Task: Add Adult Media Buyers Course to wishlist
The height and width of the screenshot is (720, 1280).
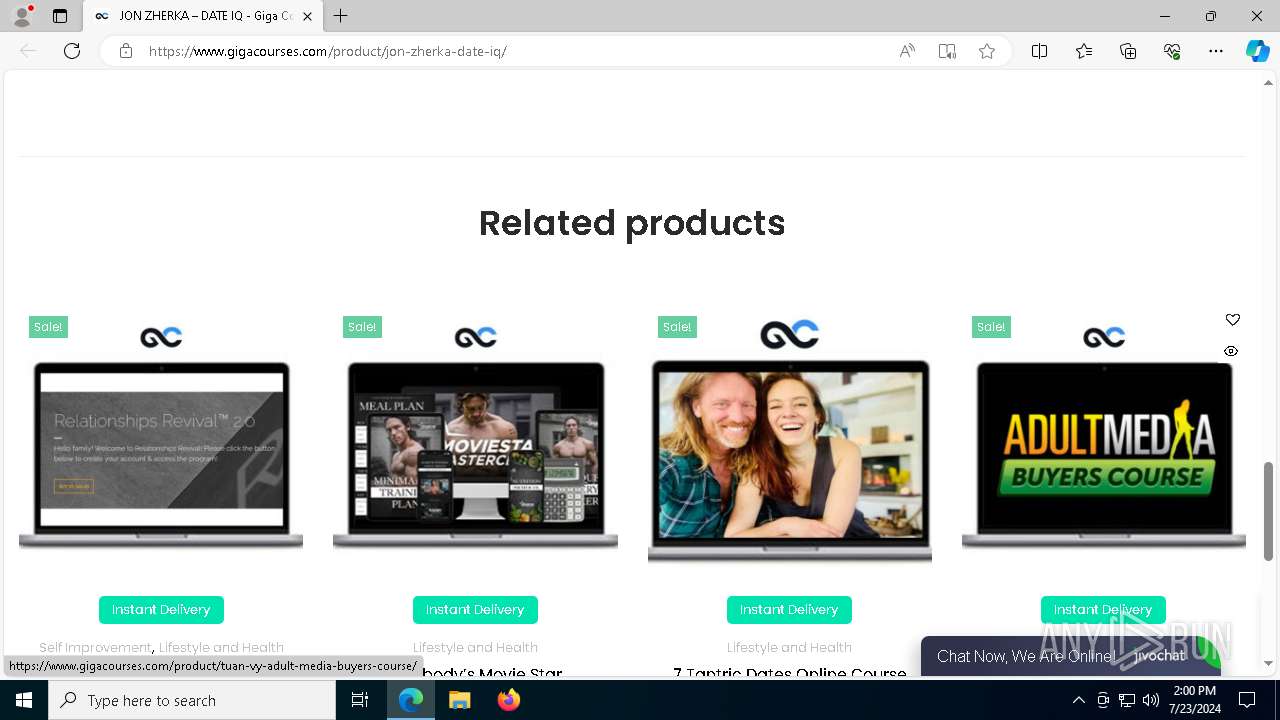Action: tap(1232, 320)
